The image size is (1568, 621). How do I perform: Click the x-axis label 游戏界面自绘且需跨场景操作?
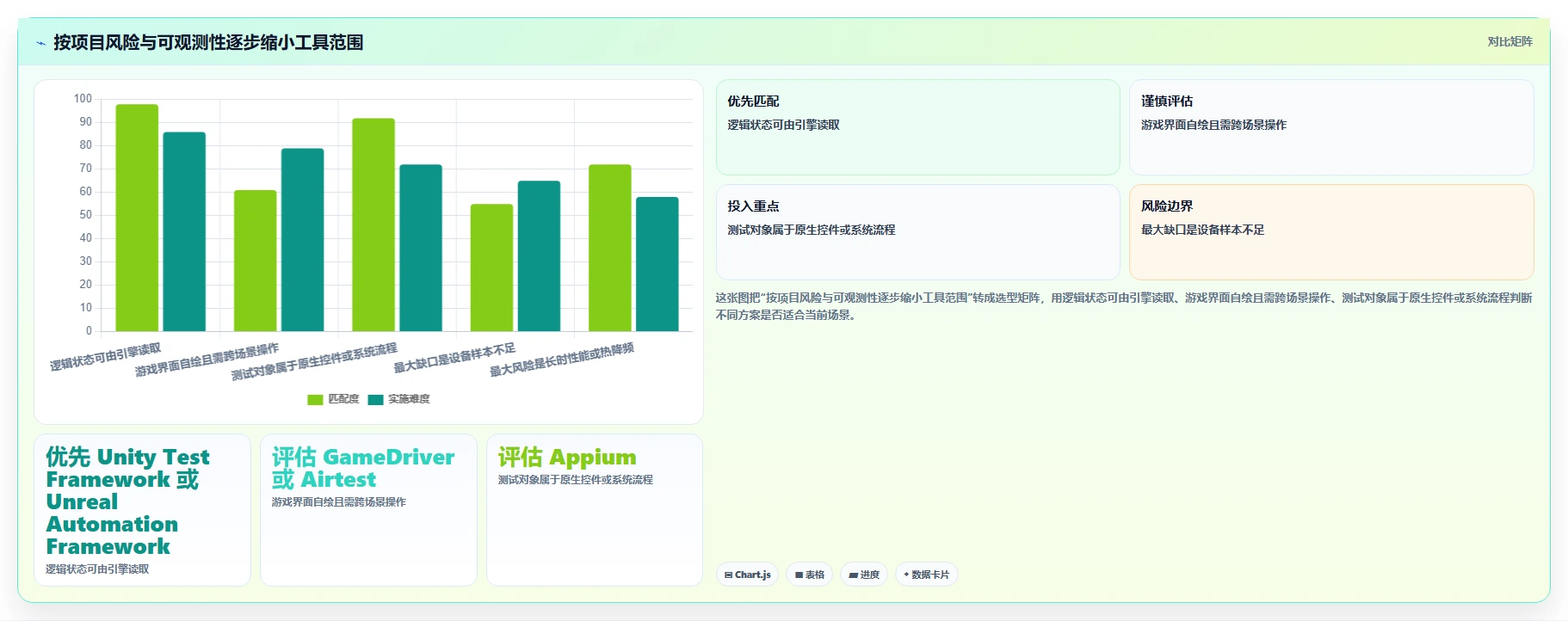pos(207,360)
